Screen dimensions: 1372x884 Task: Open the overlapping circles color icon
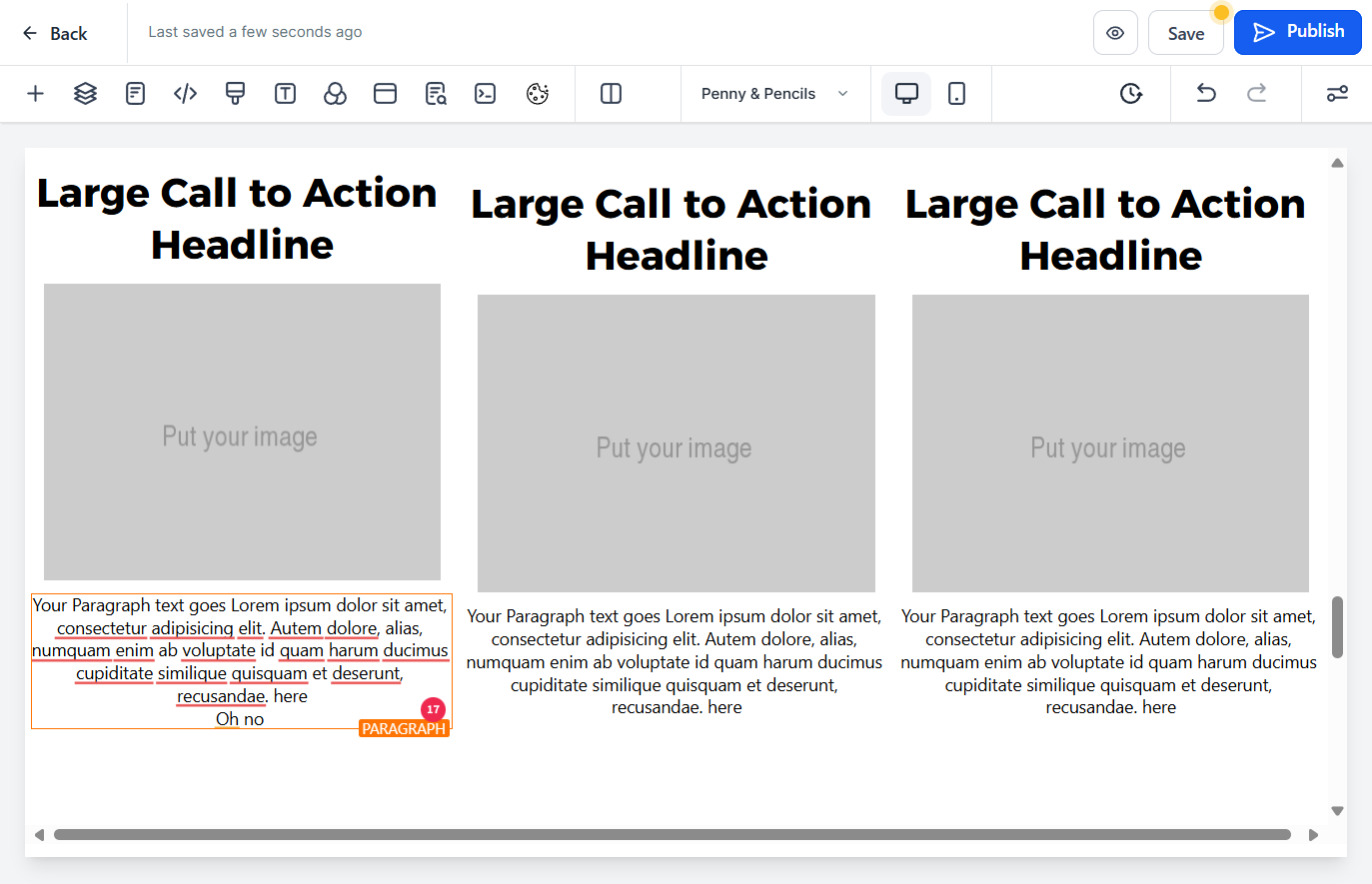point(335,94)
